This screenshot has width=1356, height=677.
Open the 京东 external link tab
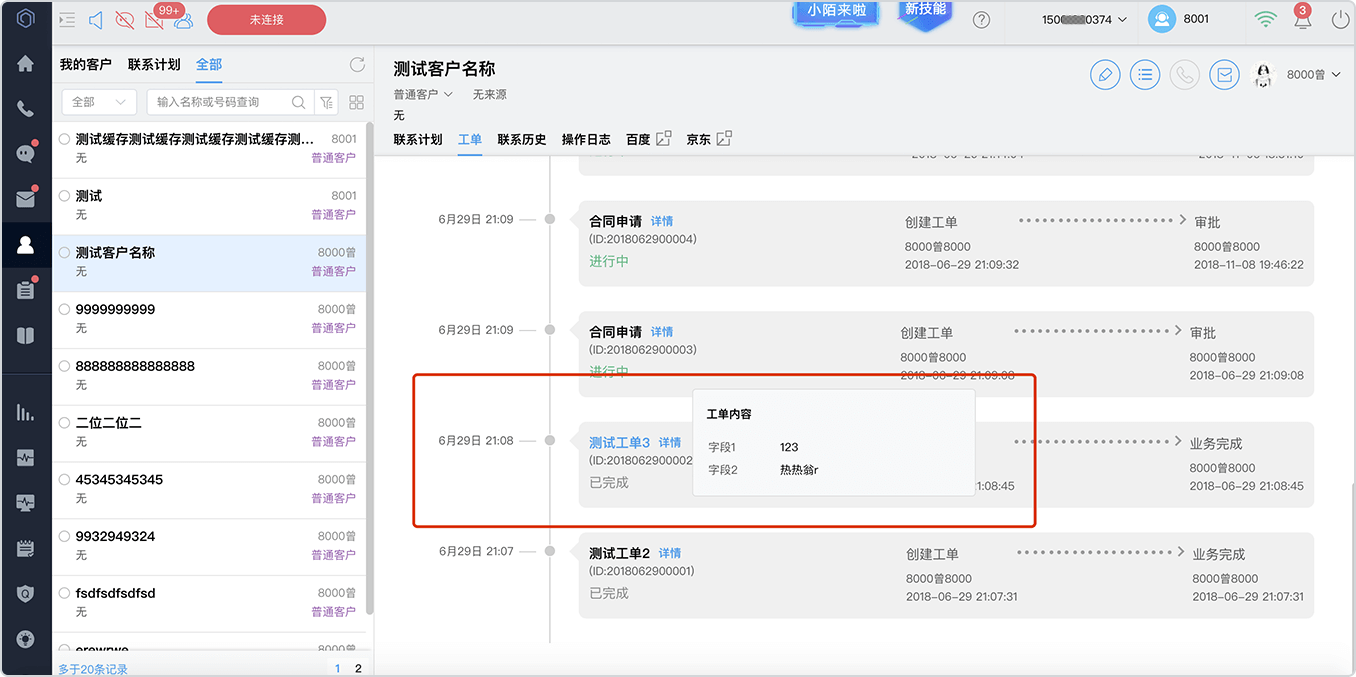click(x=709, y=139)
